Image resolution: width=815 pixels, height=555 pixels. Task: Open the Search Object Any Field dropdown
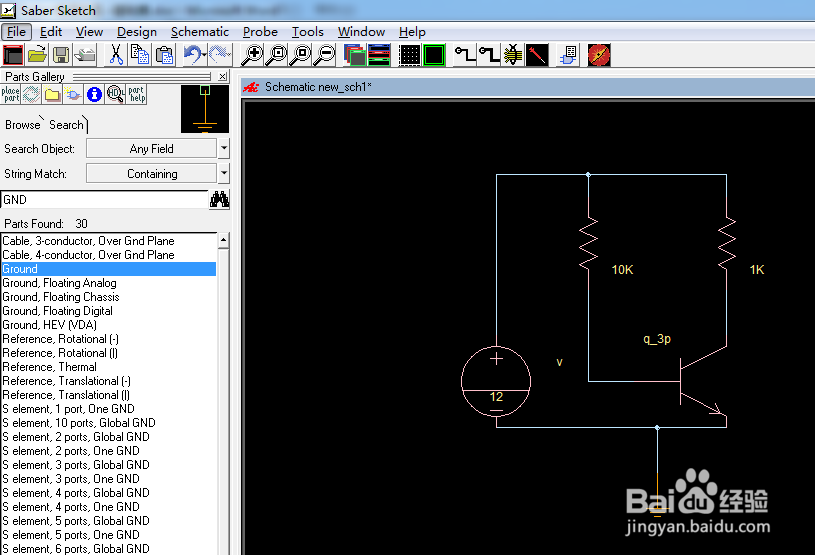(224, 149)
